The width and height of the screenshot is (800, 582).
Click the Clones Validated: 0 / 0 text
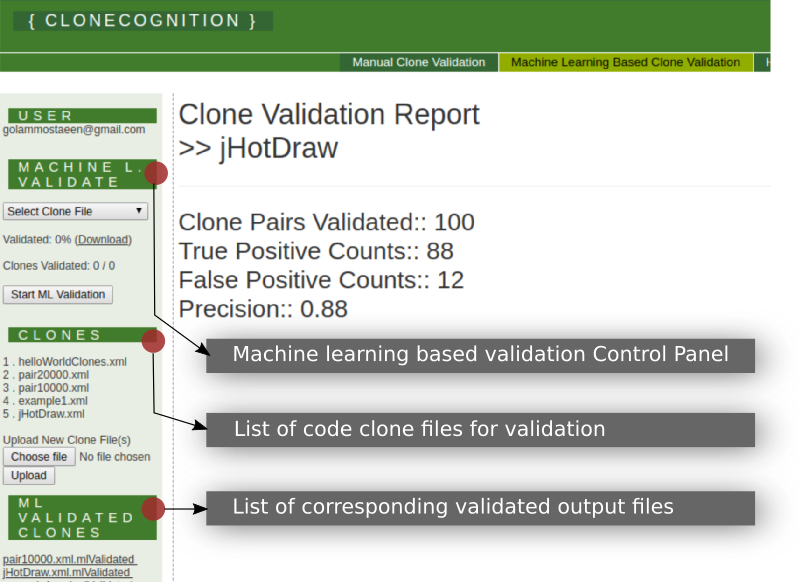pos(59,266)
